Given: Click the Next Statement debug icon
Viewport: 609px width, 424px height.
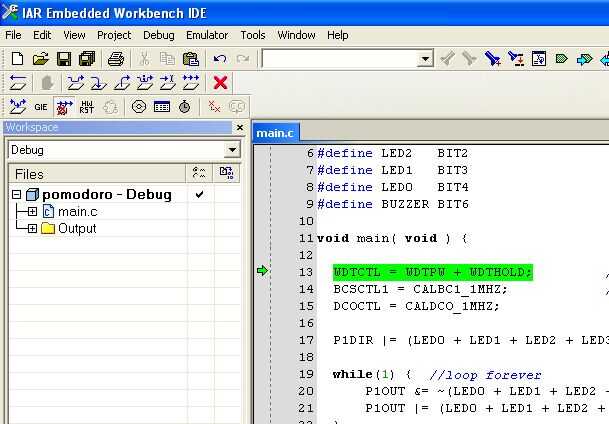Looking at the screenshot, I should point(145,83).
